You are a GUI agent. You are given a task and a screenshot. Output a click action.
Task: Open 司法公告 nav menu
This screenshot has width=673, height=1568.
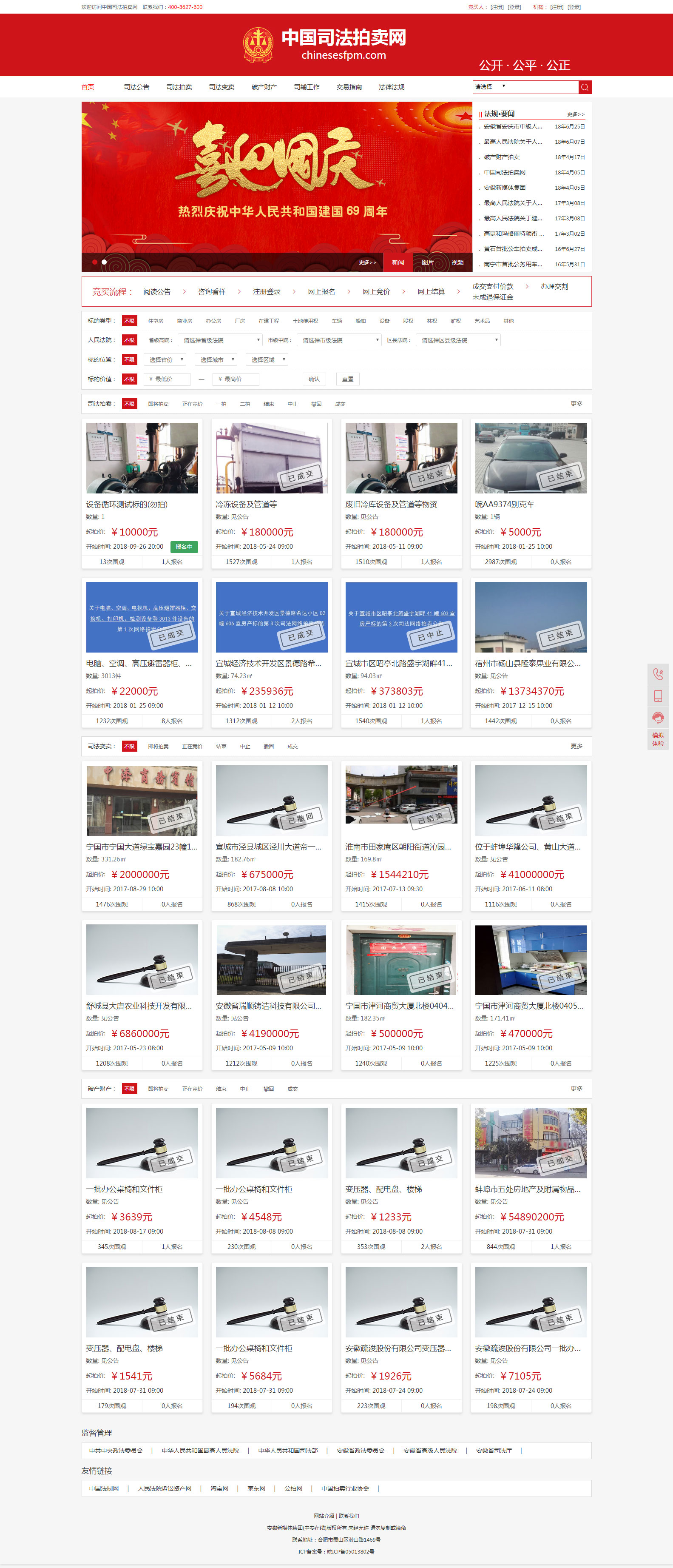tap(137, 87)
